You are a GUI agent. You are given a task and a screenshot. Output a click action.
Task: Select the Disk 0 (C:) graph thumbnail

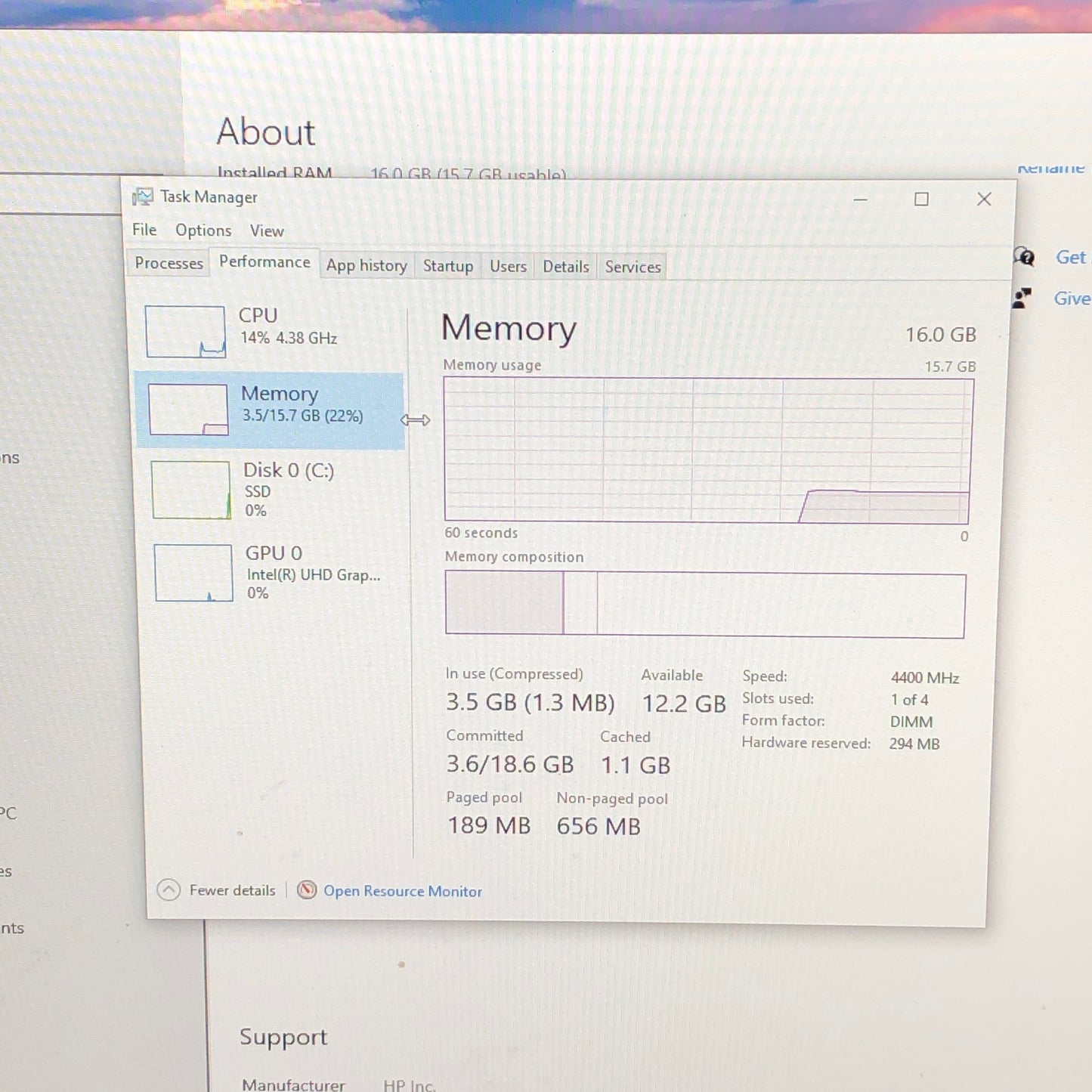[191, 490]
